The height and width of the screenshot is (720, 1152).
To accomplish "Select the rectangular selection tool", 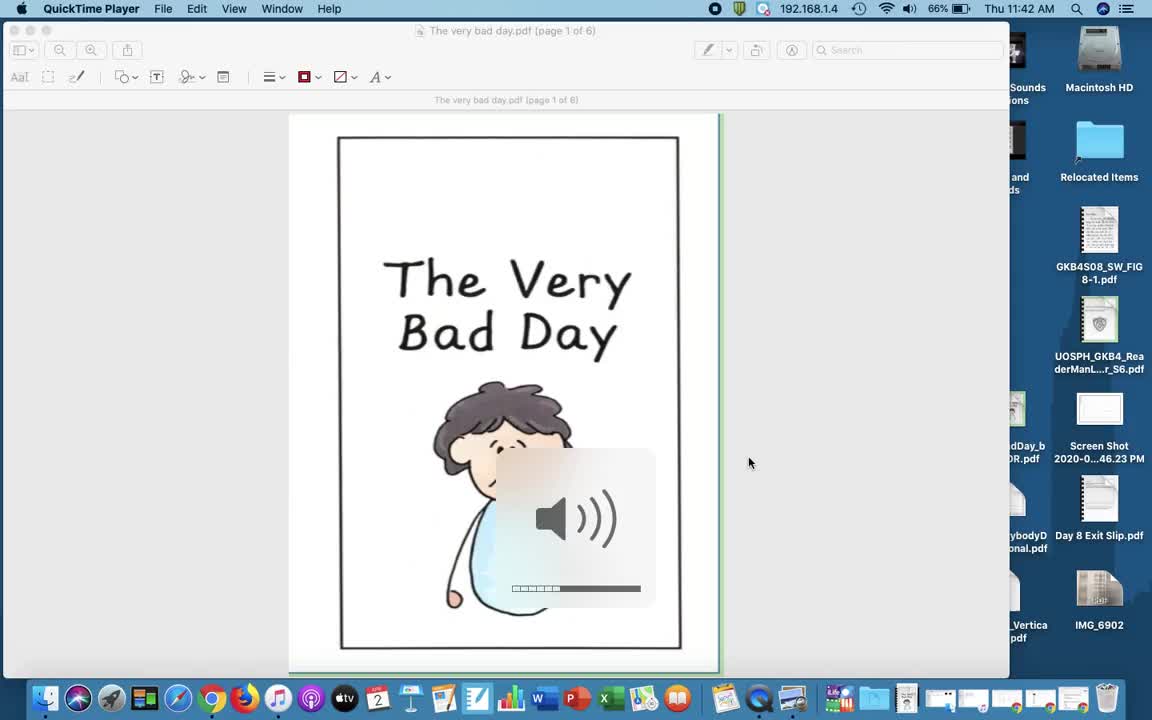I will pos(48,76).
